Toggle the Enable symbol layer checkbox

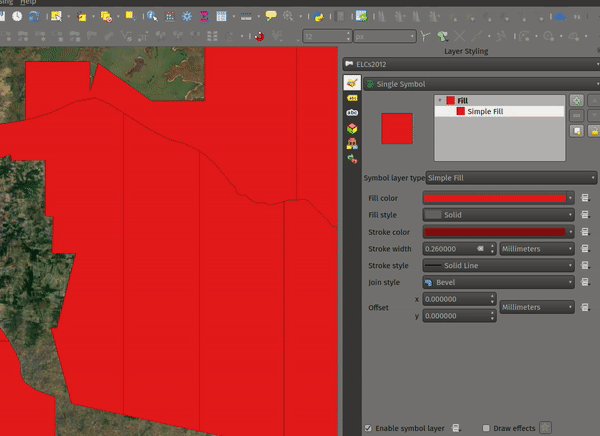pos(369,428)
